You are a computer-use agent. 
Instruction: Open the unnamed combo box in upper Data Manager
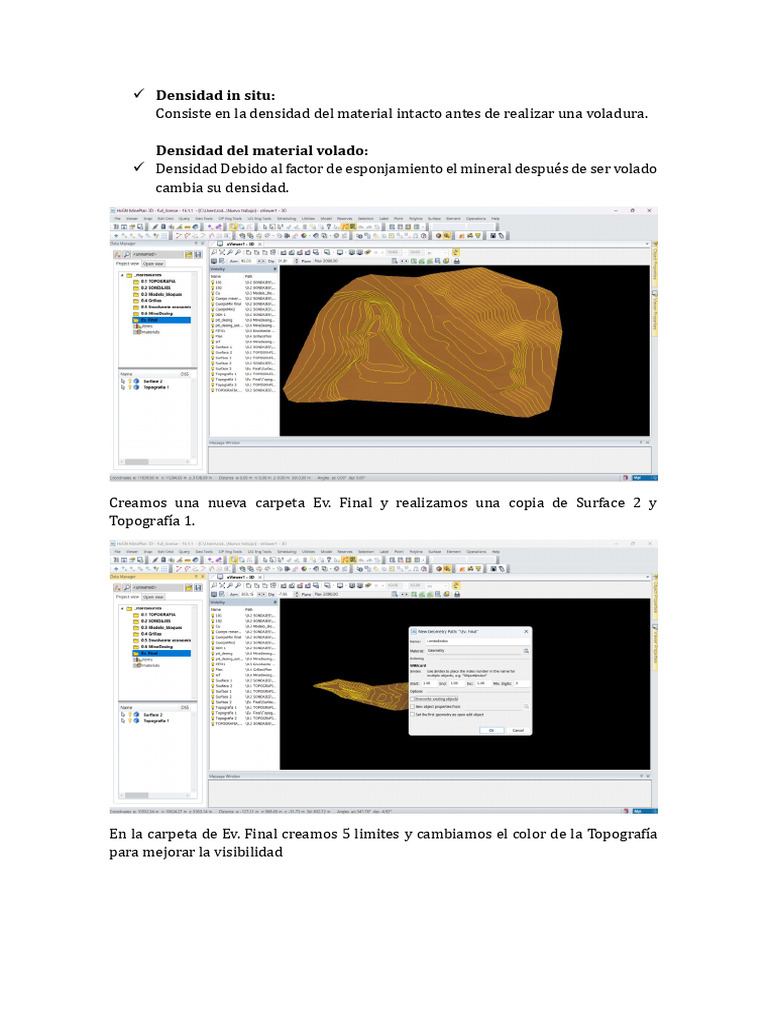point(157,254)
